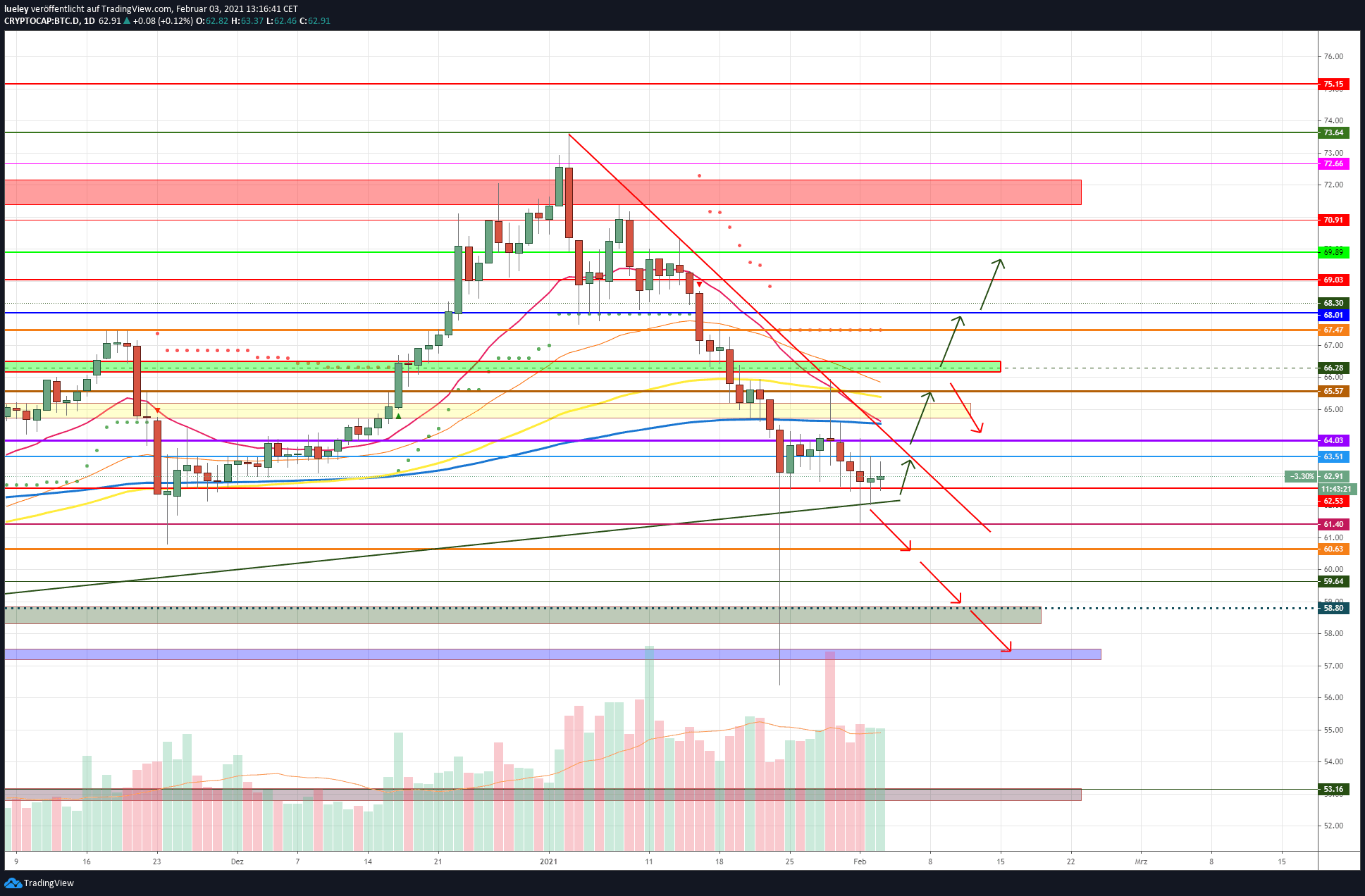Select the green 66.28 price label
This screenshot has height=896, width=1365.
pos(1333,368)
